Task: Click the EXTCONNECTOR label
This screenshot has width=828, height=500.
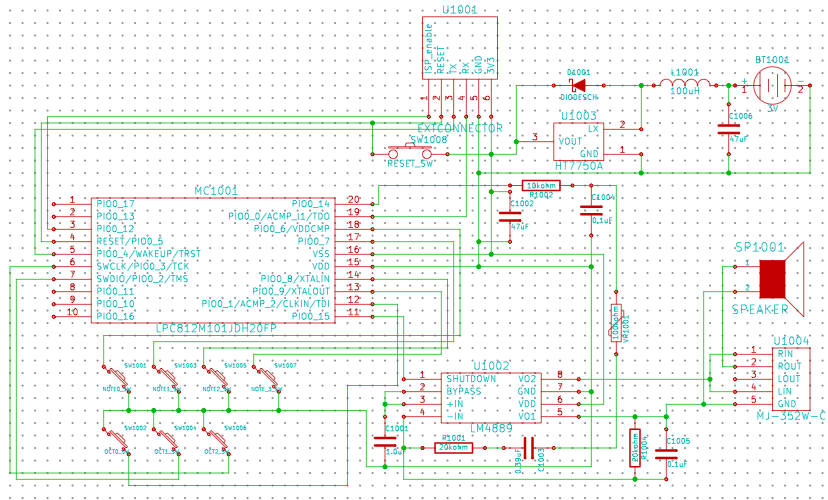Action: 460,128
